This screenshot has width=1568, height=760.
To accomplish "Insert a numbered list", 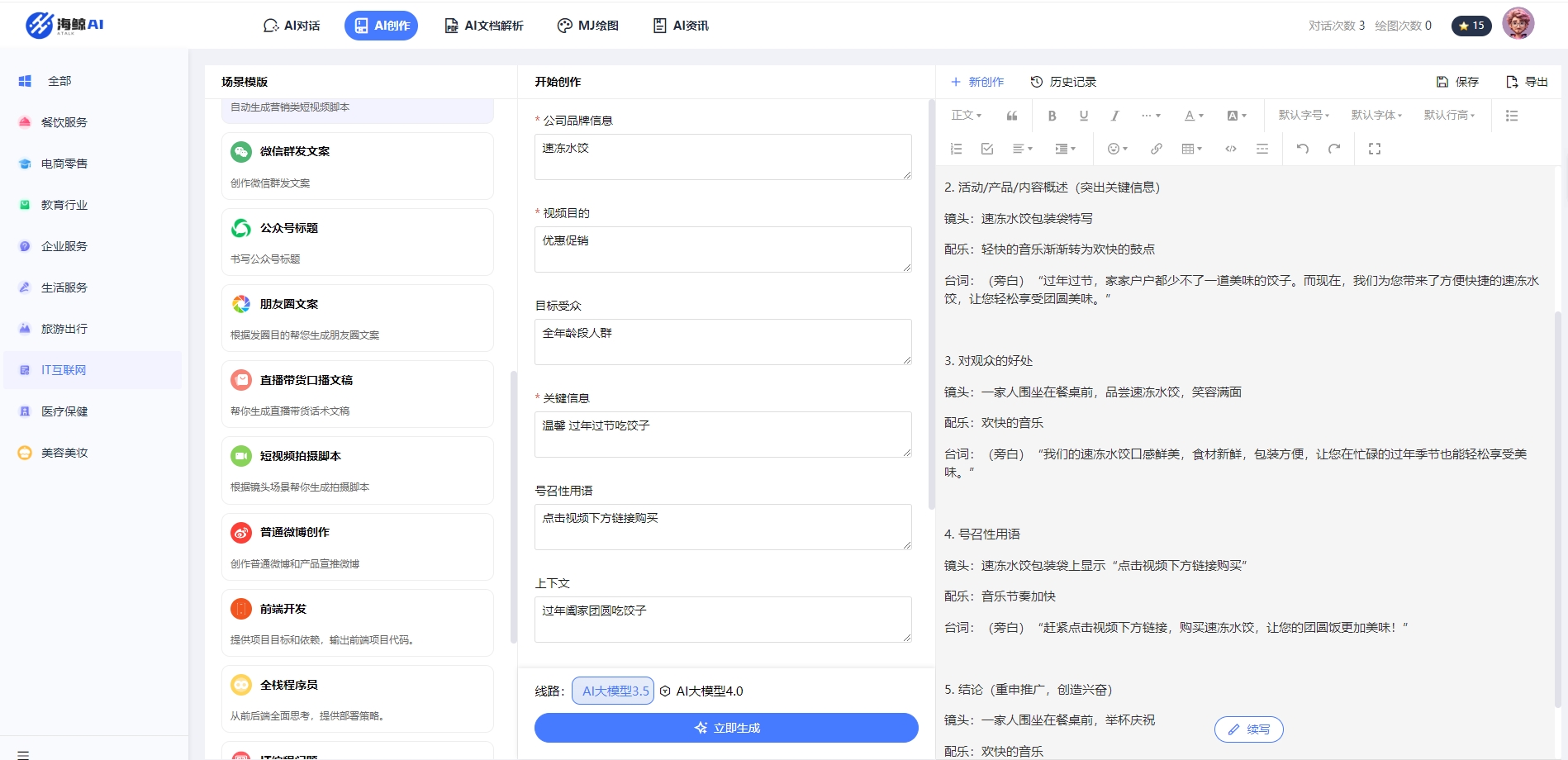I will pos(957,149).
